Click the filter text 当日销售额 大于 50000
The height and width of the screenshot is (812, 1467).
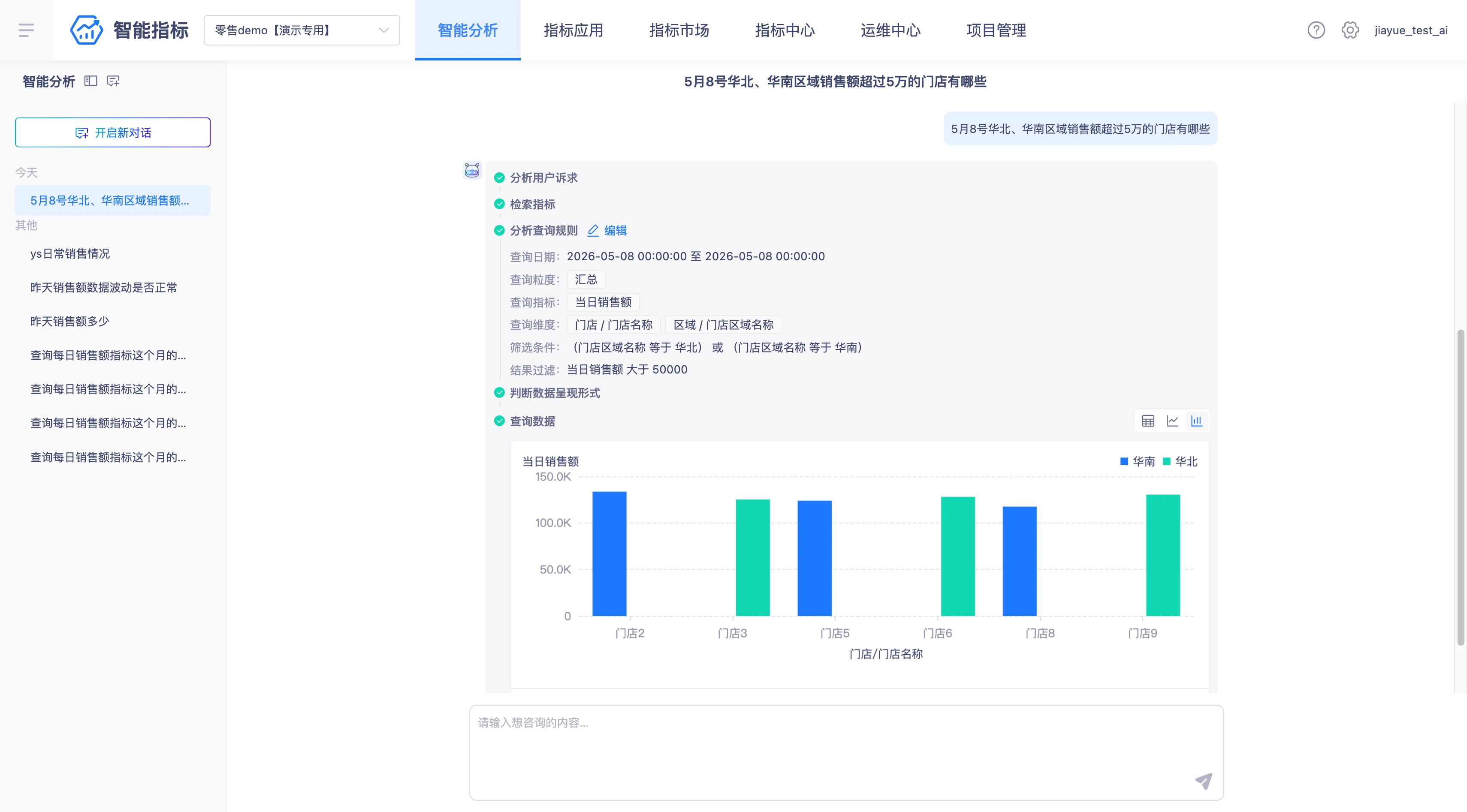[627, 370]
